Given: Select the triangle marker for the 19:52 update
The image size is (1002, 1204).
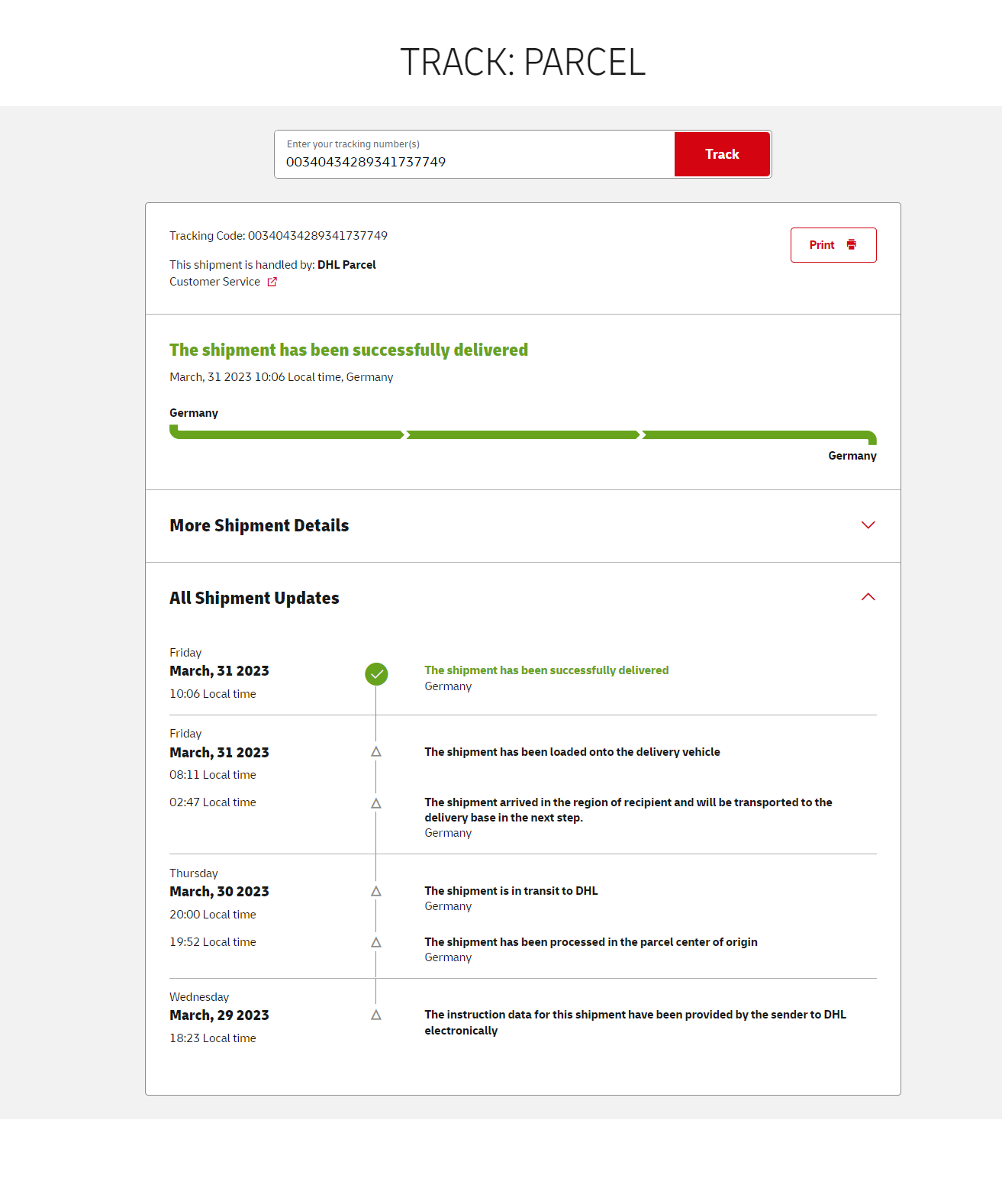Looking at the screenshot, I should [x=376, y=942].
